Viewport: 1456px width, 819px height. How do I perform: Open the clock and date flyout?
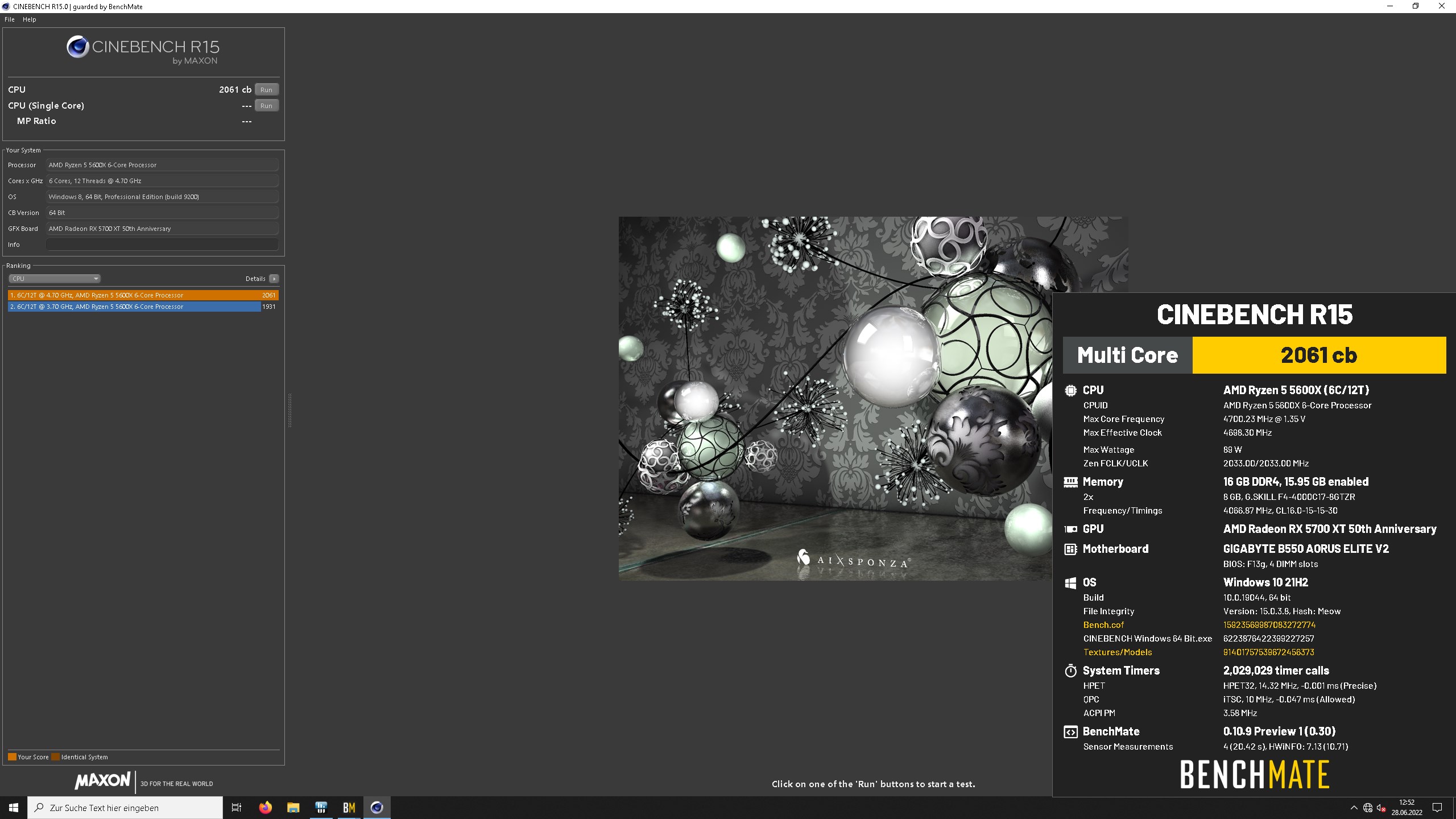point(1407,808)
